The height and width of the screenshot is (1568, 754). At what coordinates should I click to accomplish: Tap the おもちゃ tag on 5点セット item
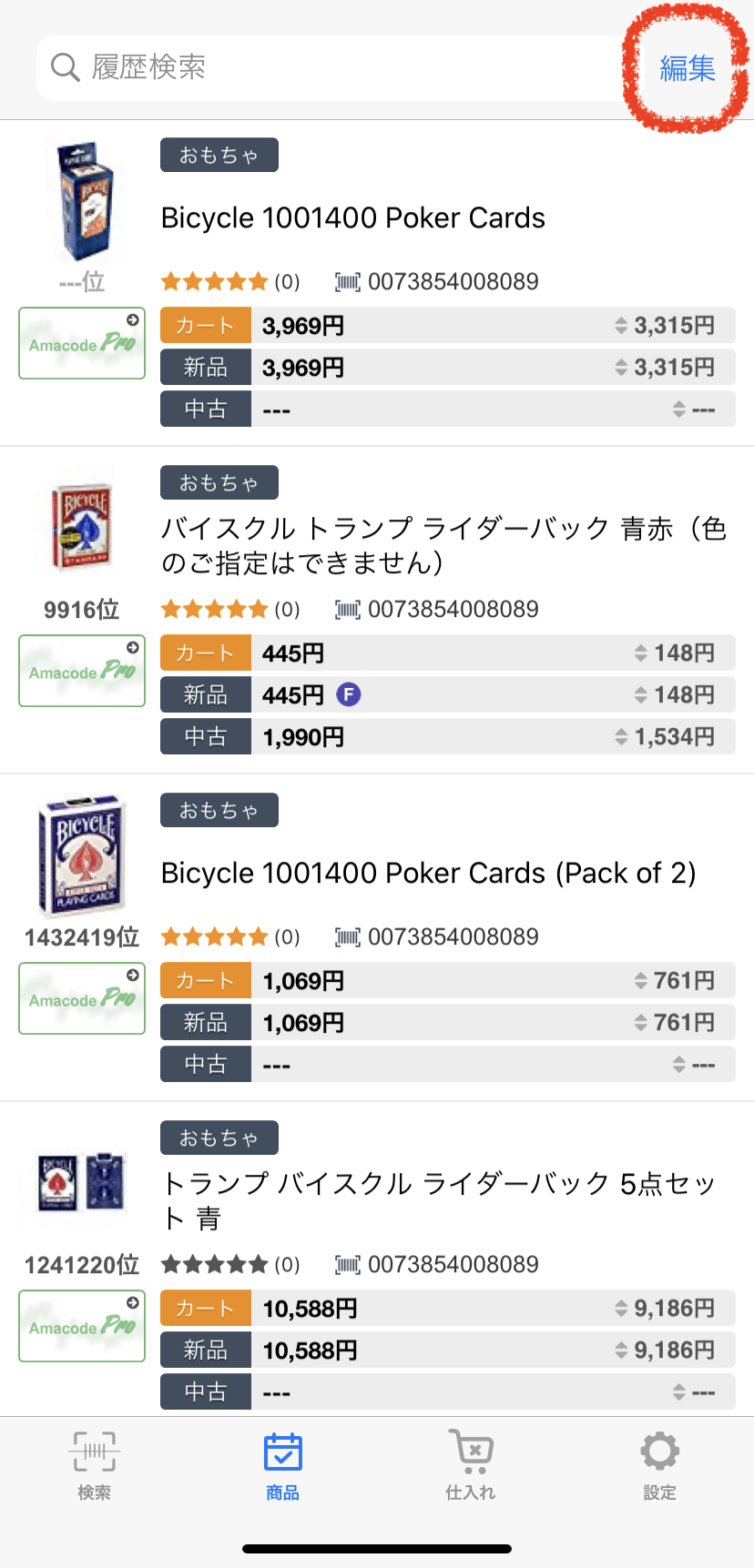pos(219,1138)
